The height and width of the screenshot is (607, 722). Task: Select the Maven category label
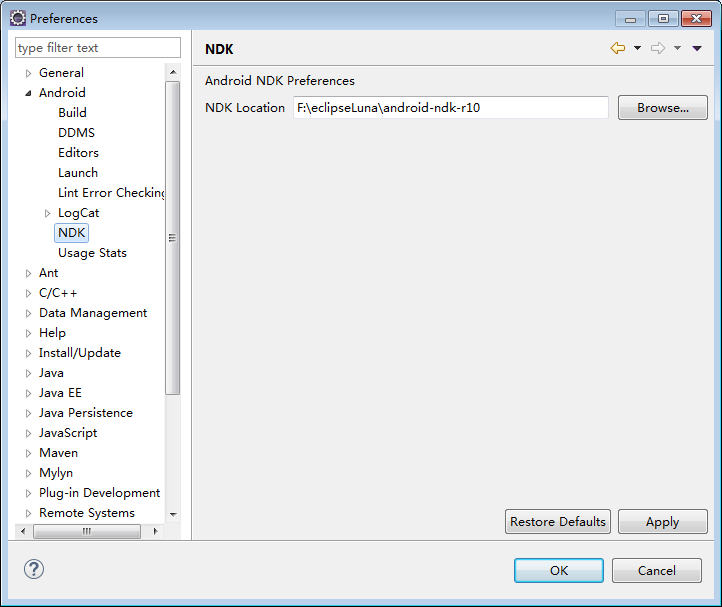[58, 453]
